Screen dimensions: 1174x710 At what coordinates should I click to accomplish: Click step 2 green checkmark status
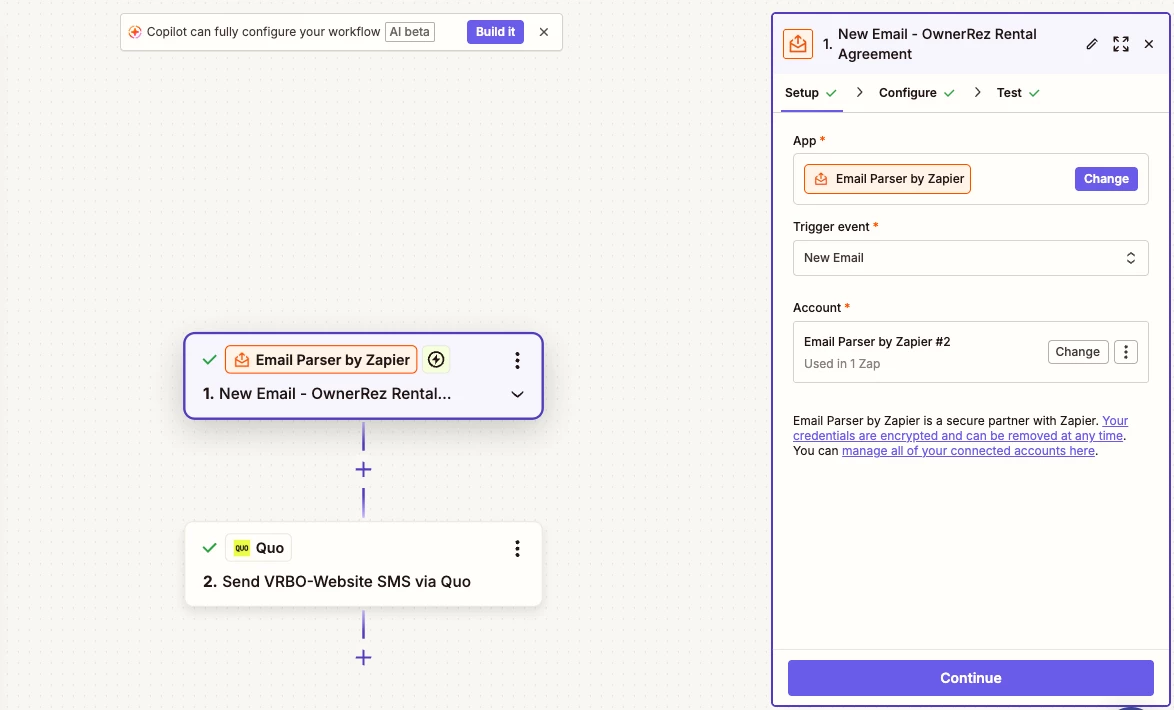[x=210, y=548]
